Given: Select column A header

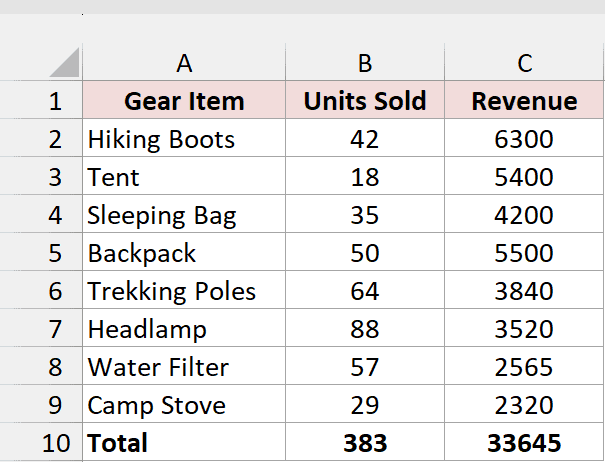Looking at the screenshot, I should [184, 62].
